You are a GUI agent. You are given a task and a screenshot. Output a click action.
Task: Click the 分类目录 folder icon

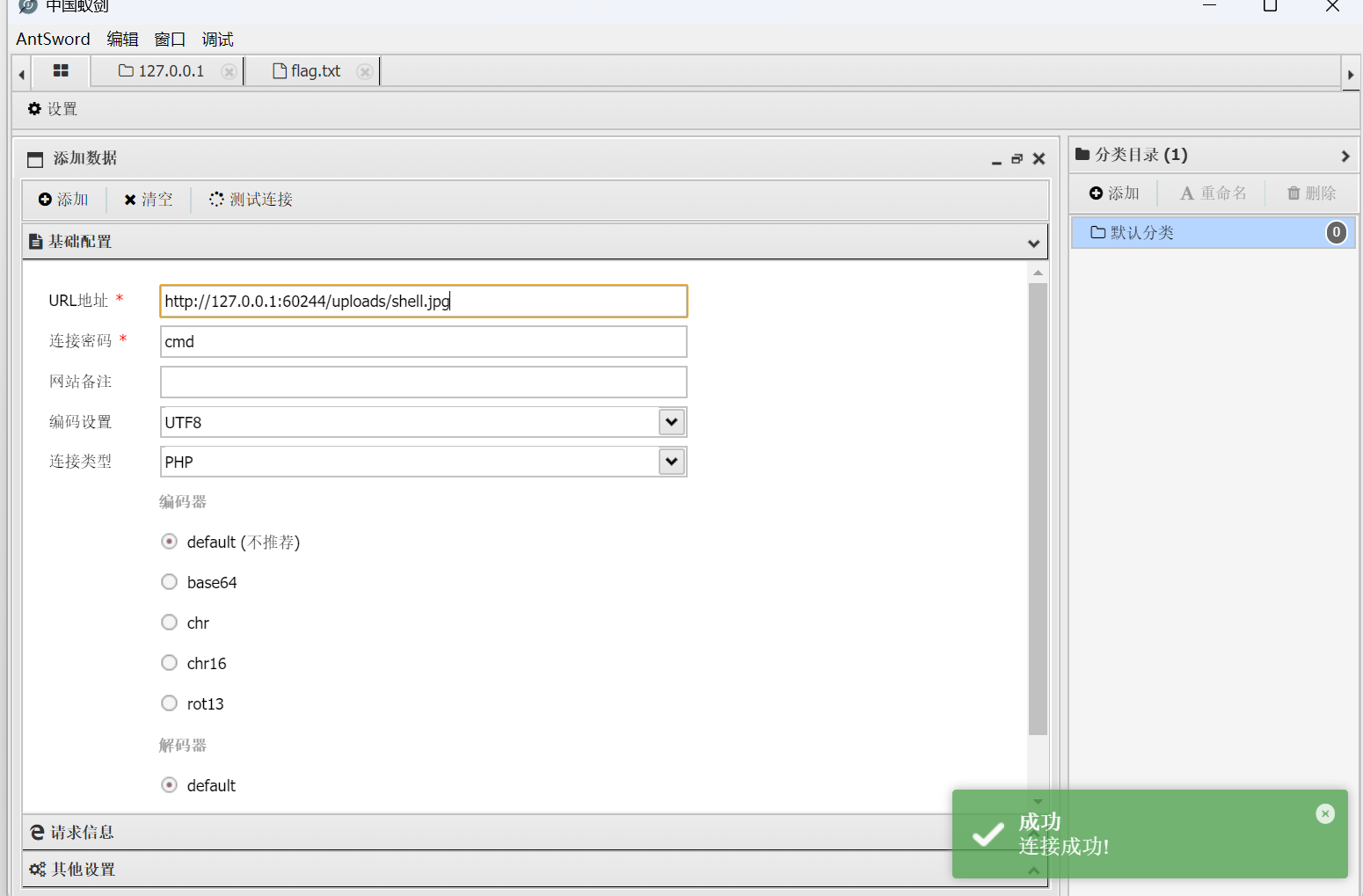coord(1082,155)
